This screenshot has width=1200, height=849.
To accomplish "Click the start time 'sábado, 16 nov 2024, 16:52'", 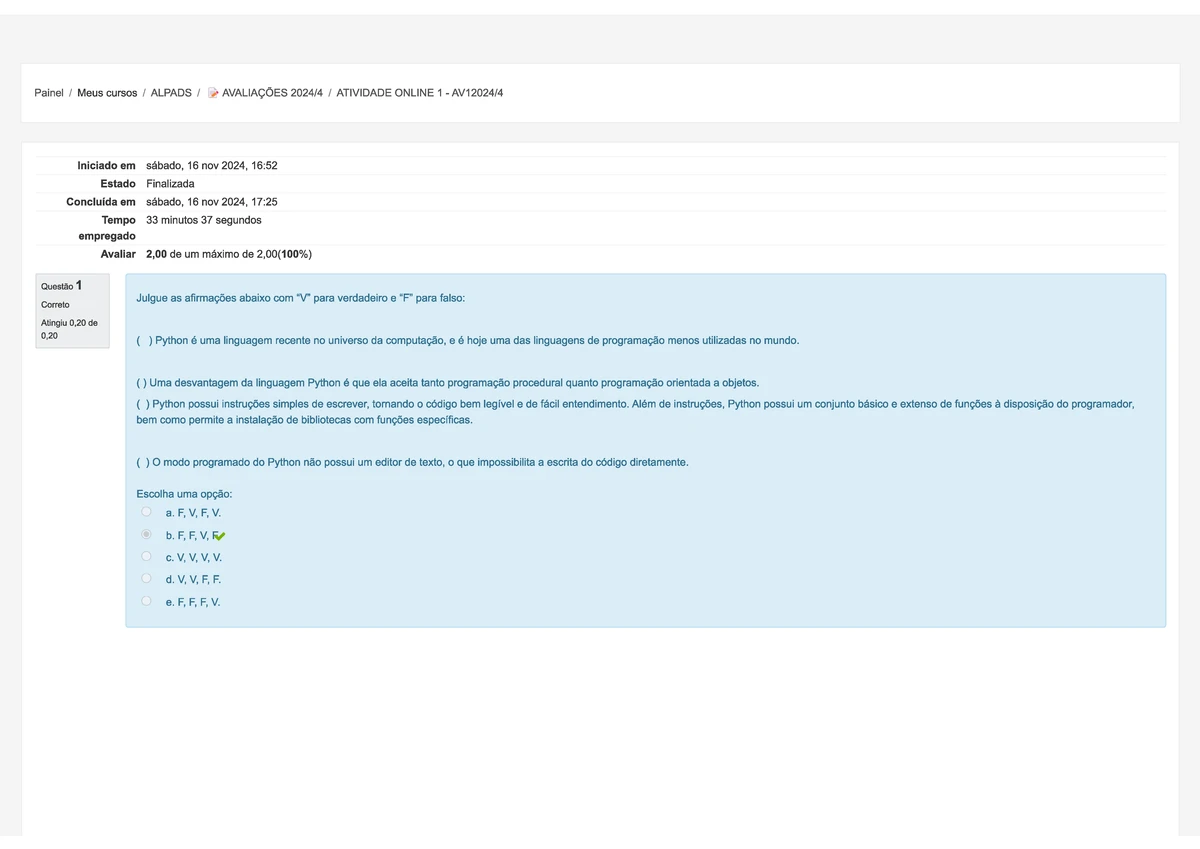I will [x=212, y=165].
